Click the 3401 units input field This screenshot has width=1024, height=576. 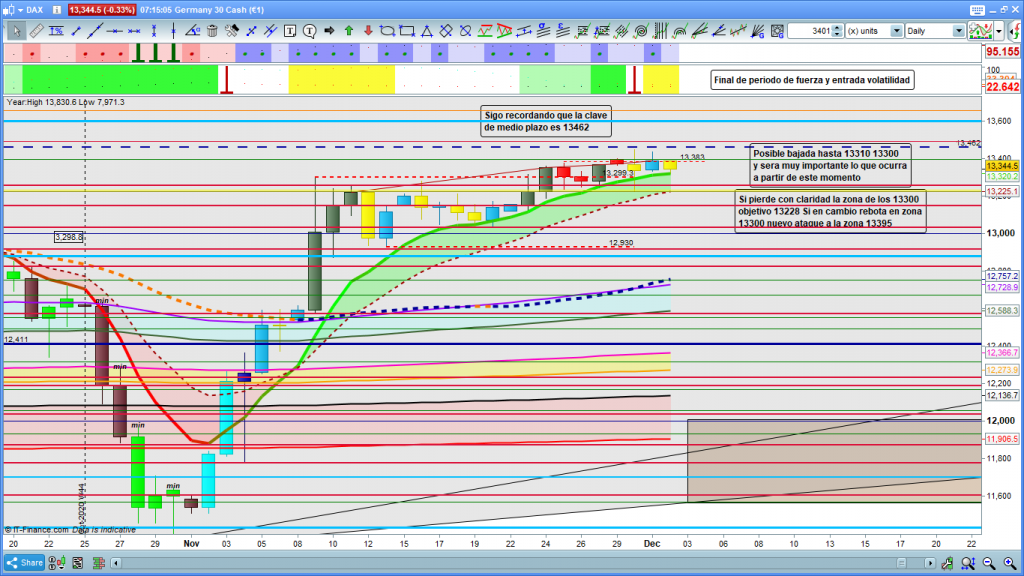(808, 31)
